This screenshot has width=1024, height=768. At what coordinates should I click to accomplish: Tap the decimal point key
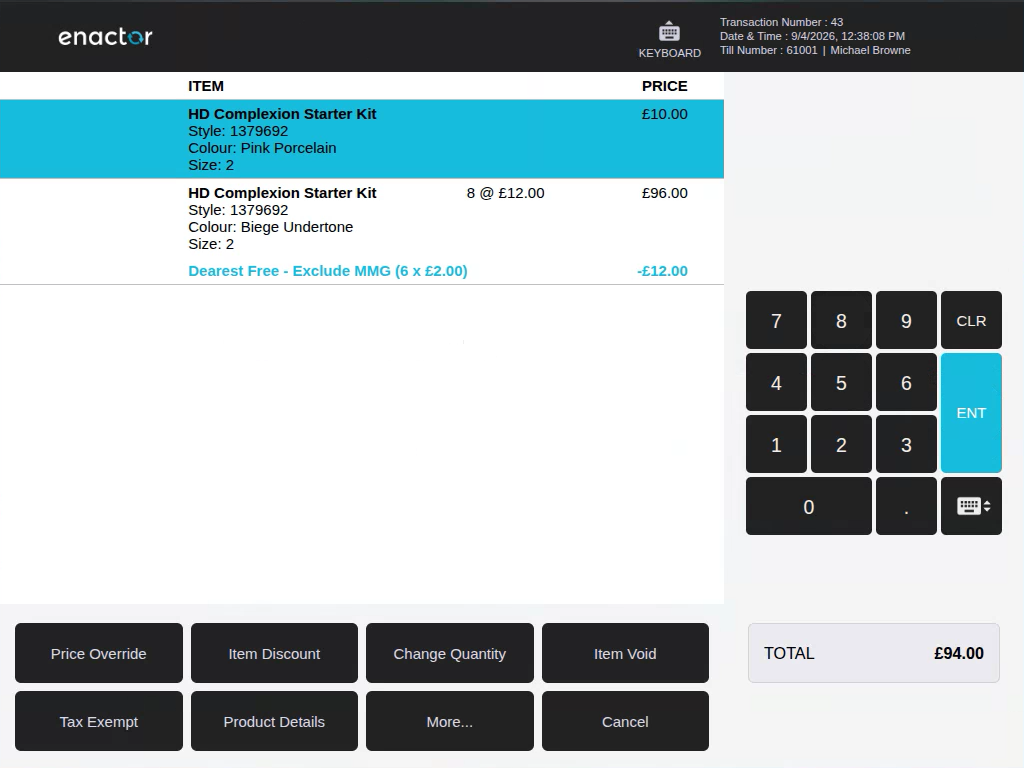[906, 506]
